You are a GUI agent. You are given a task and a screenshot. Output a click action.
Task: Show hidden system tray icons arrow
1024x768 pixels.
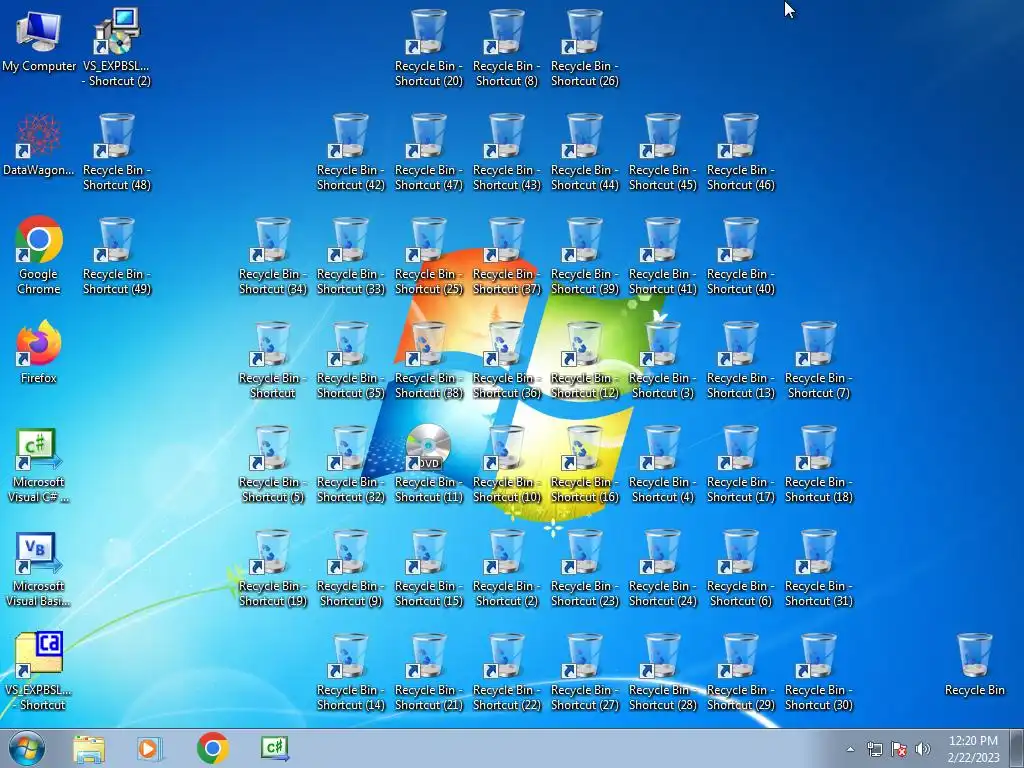pyautogui.click(x=850, y=749)
